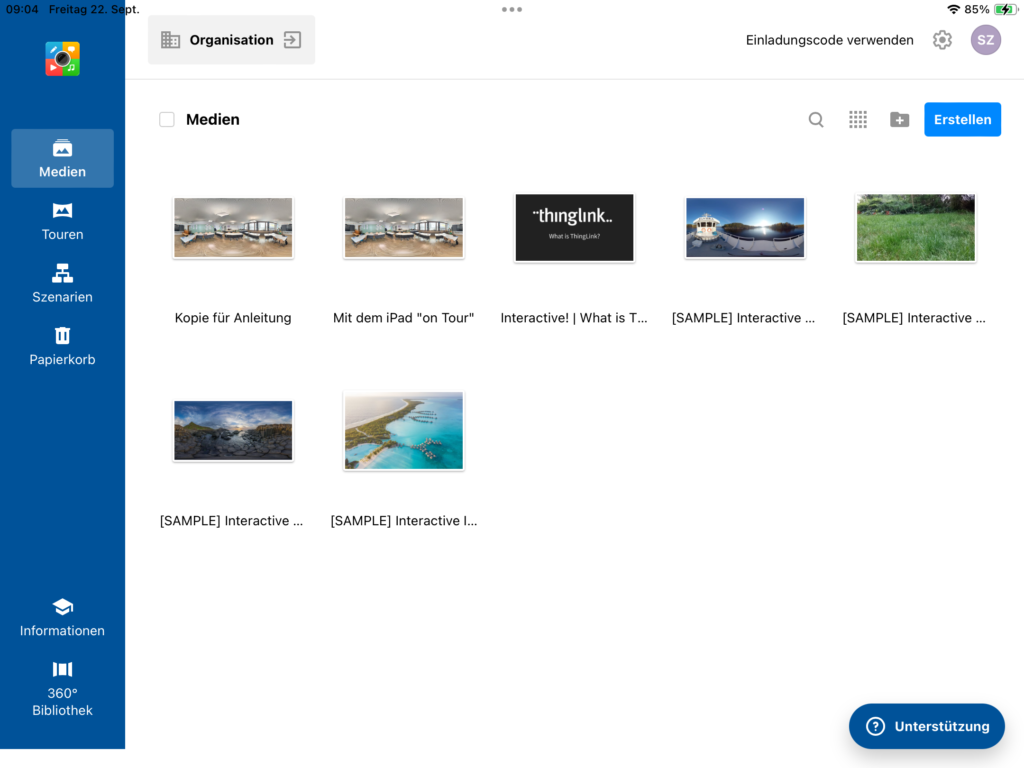Open the Unterstützung help button
The image size is (1024, 768).
point(926,726)
